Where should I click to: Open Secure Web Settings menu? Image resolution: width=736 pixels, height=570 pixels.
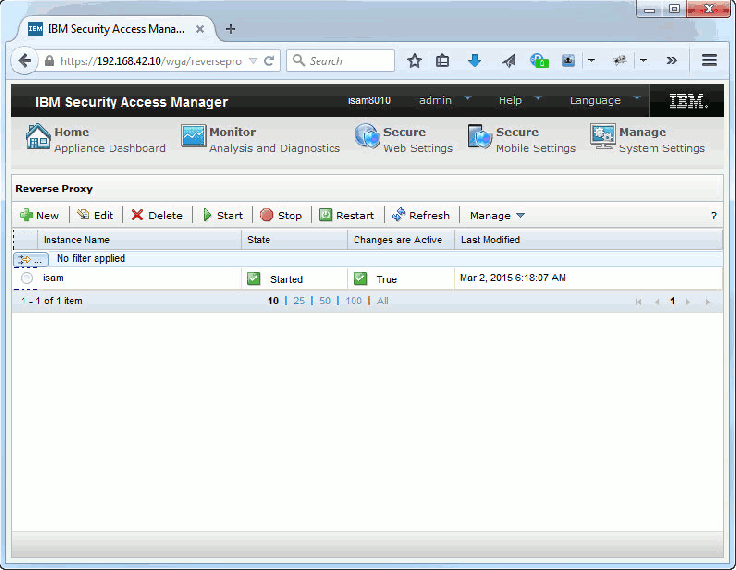pyautogui.click(x=403, y=139)
